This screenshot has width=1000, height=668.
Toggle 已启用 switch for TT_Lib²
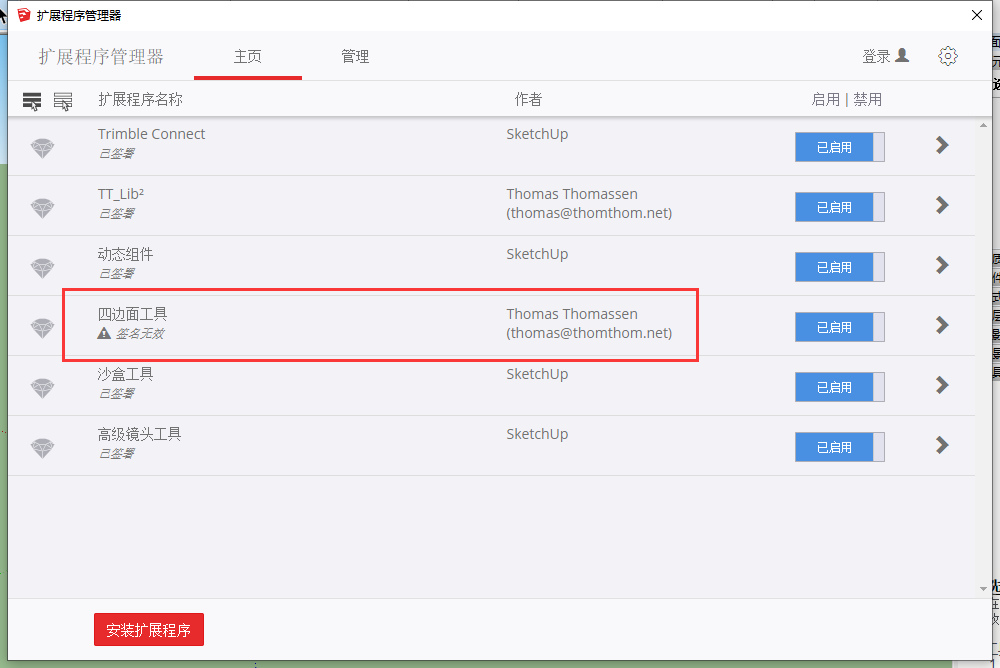[x=839, y=207]
